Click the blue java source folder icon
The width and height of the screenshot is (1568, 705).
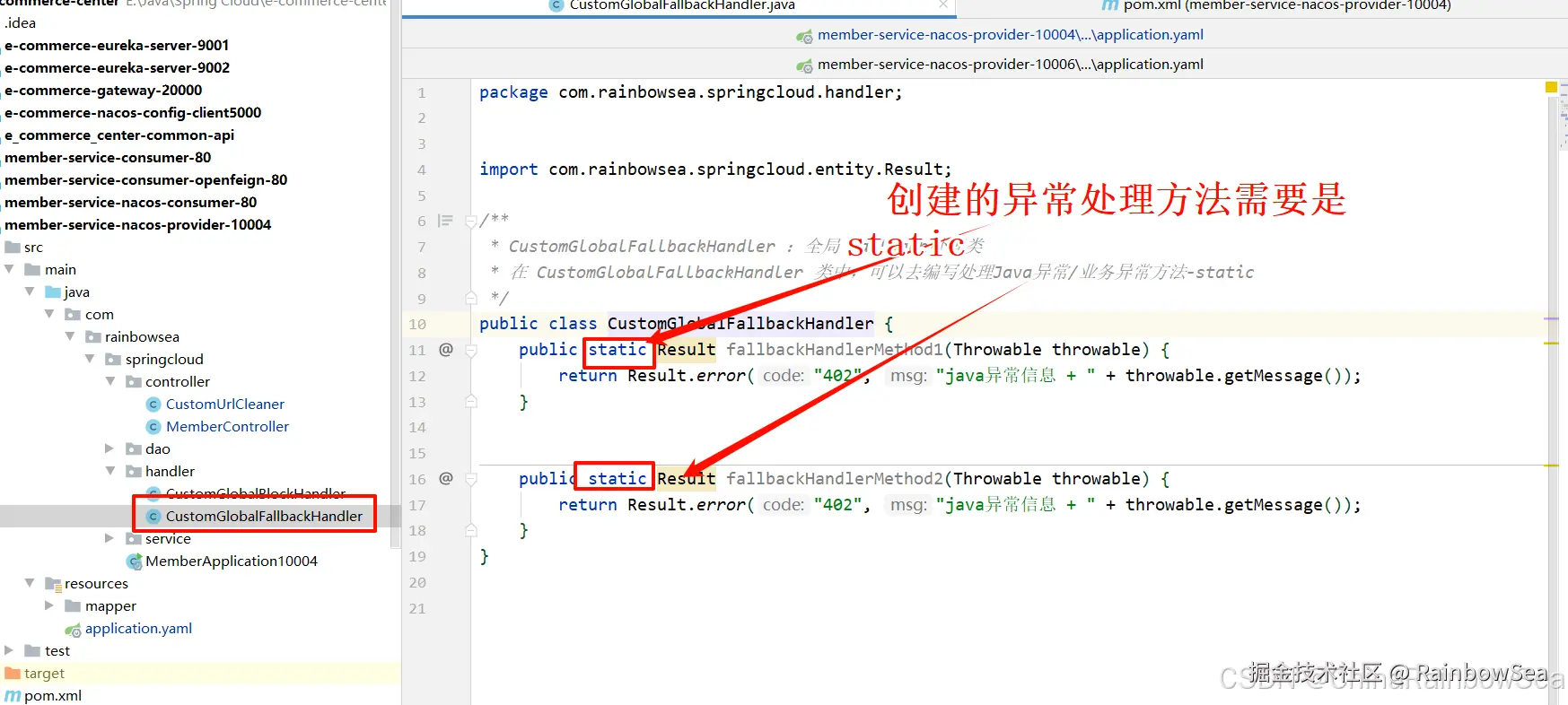53,292
